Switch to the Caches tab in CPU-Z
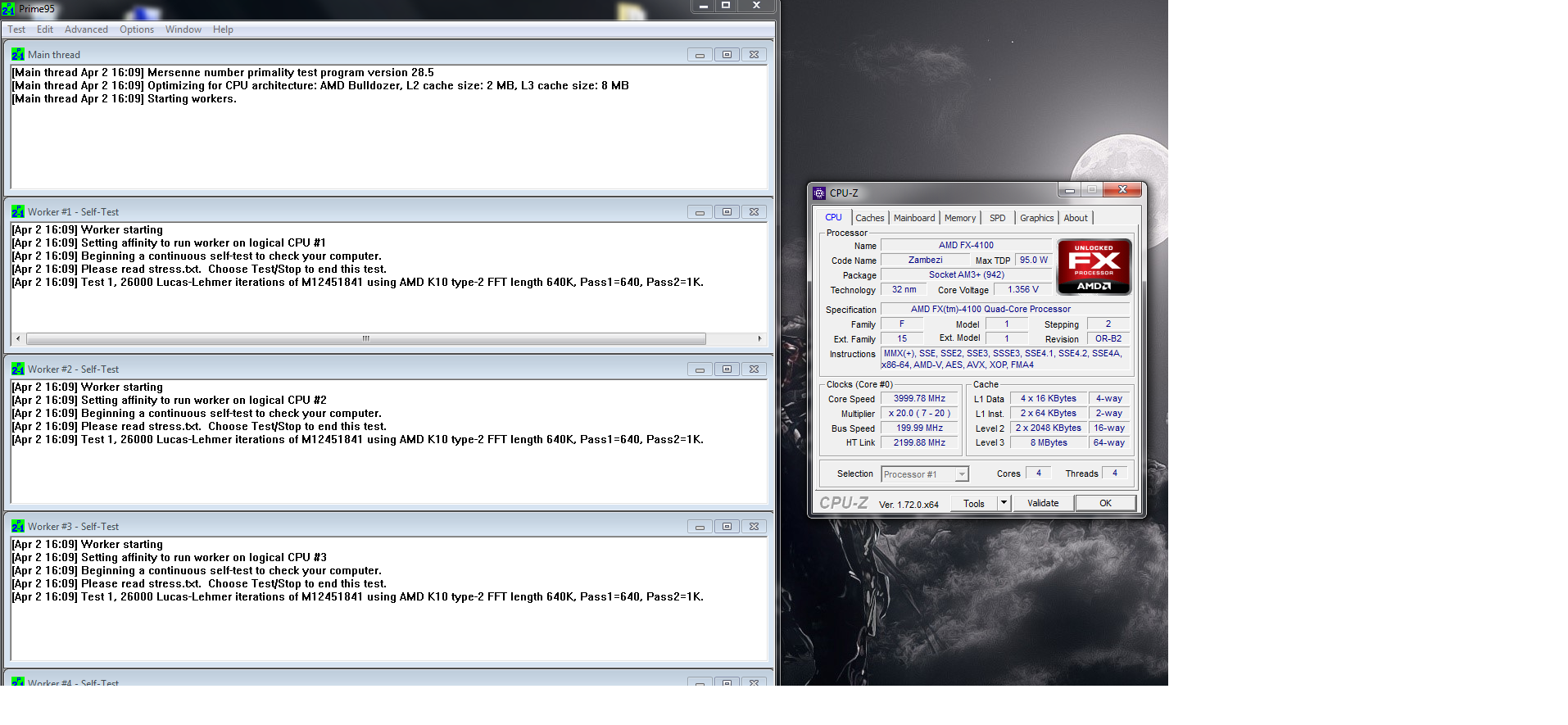 pyautogui.click(x=869, y=218)
